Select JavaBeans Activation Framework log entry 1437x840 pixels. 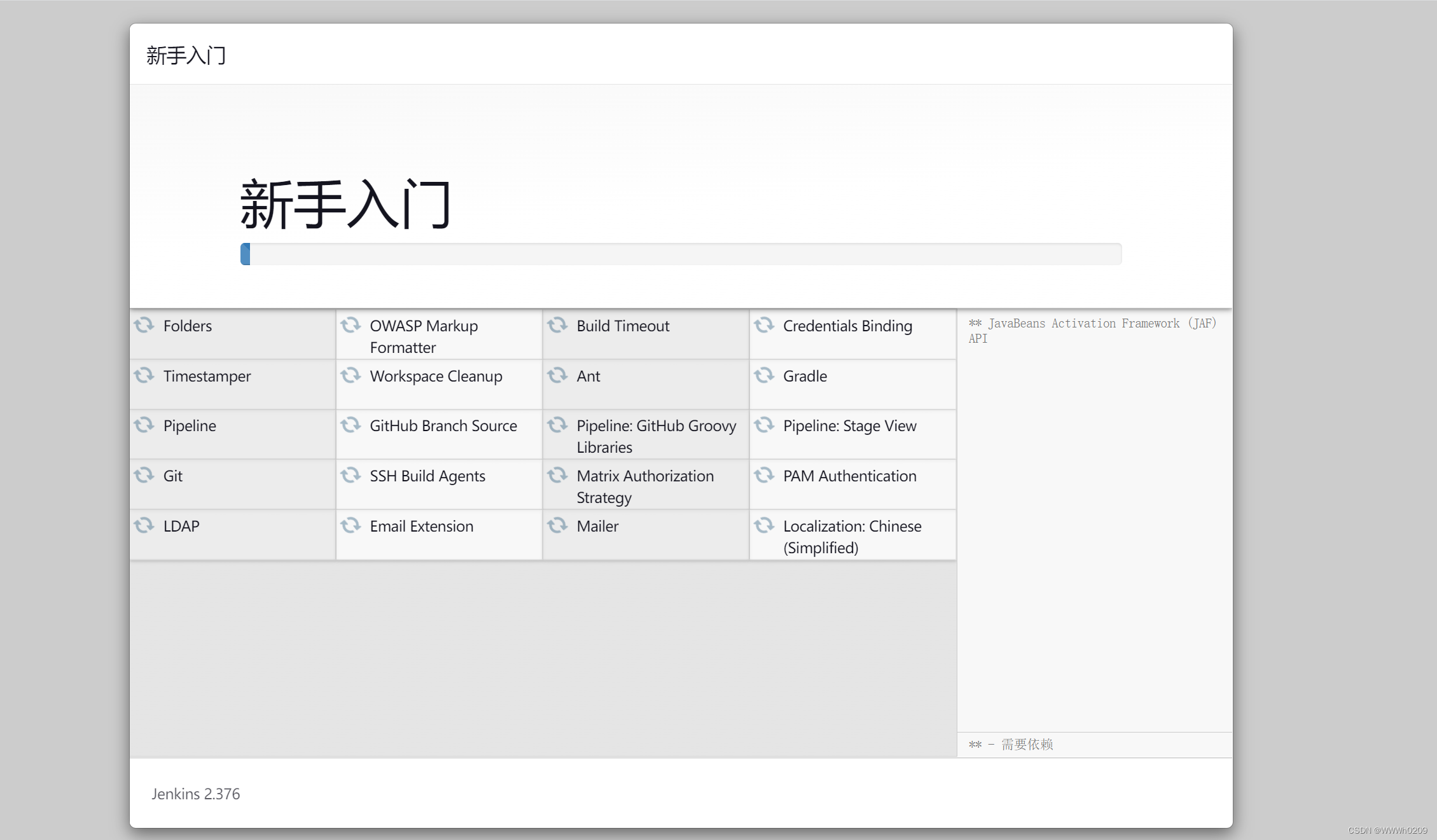[x=1092, y=331]
